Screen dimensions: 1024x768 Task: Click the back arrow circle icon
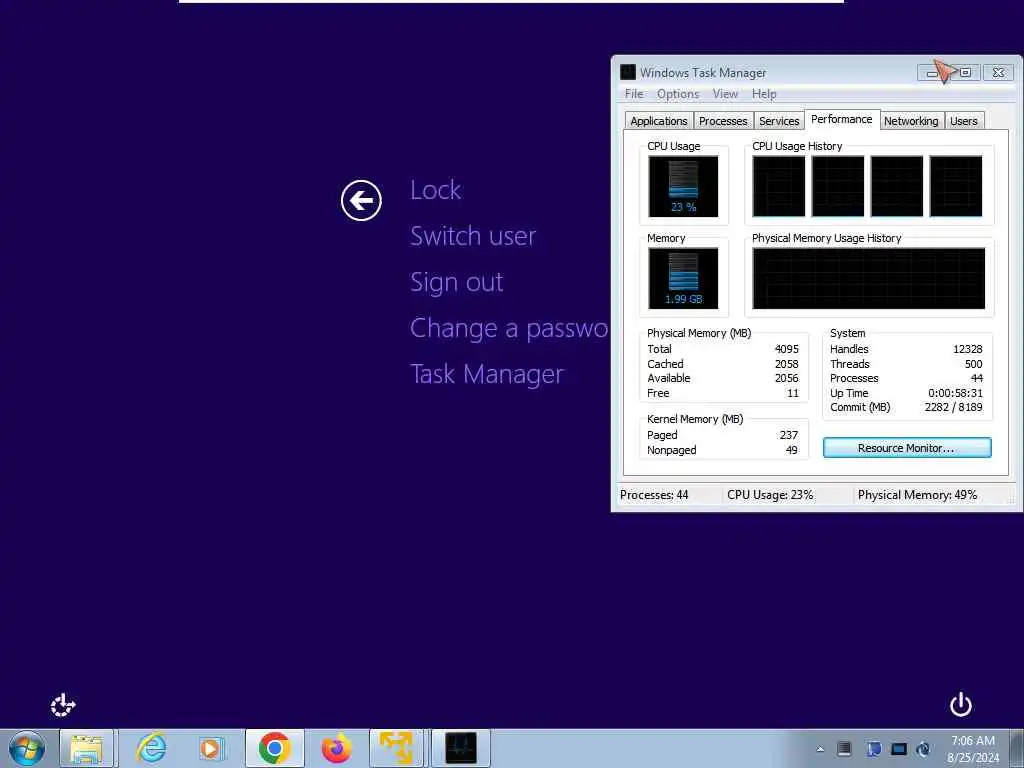coord(361,200)
